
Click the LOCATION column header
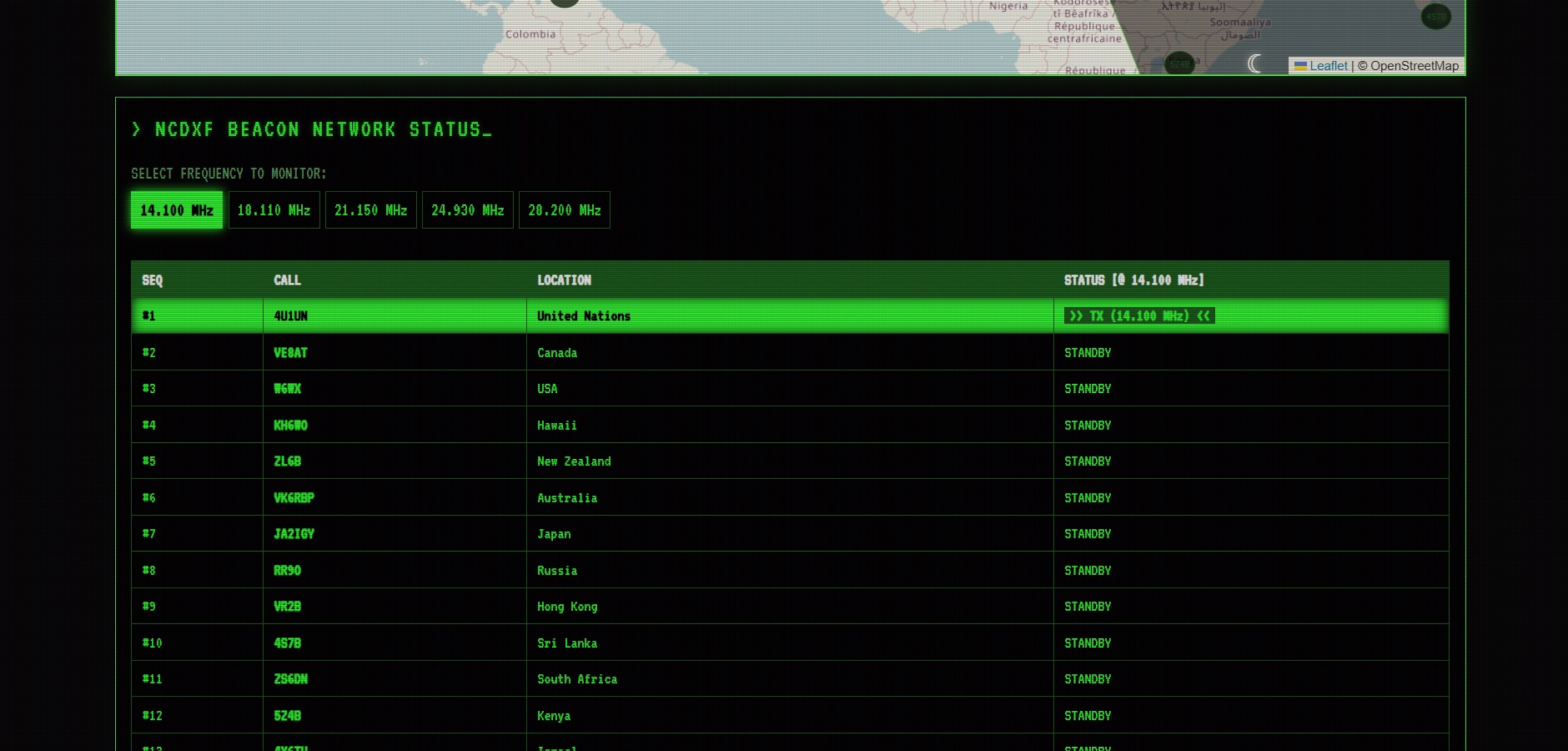coord(564,280)
